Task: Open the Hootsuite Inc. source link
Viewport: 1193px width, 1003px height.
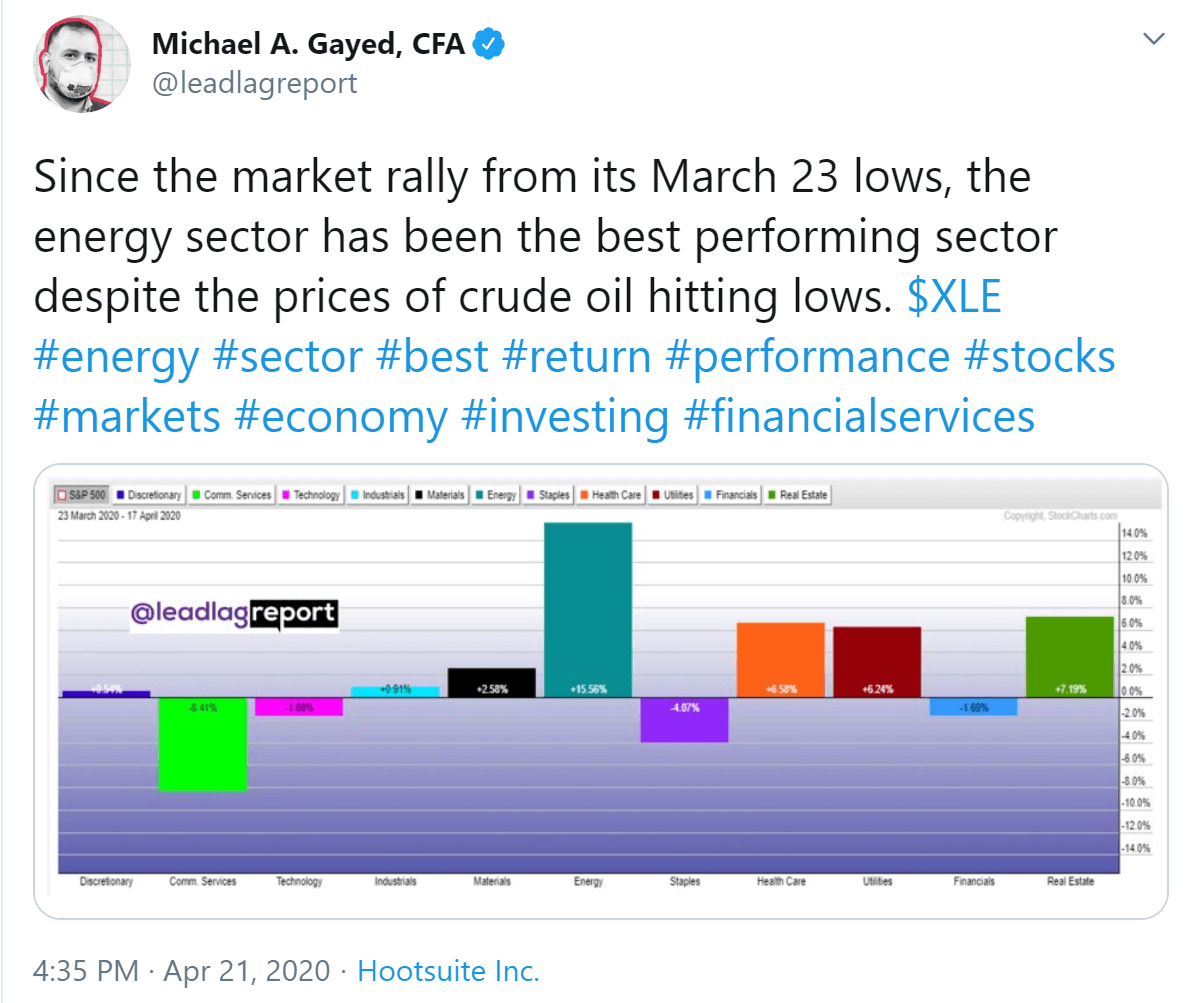Action: 448,971
